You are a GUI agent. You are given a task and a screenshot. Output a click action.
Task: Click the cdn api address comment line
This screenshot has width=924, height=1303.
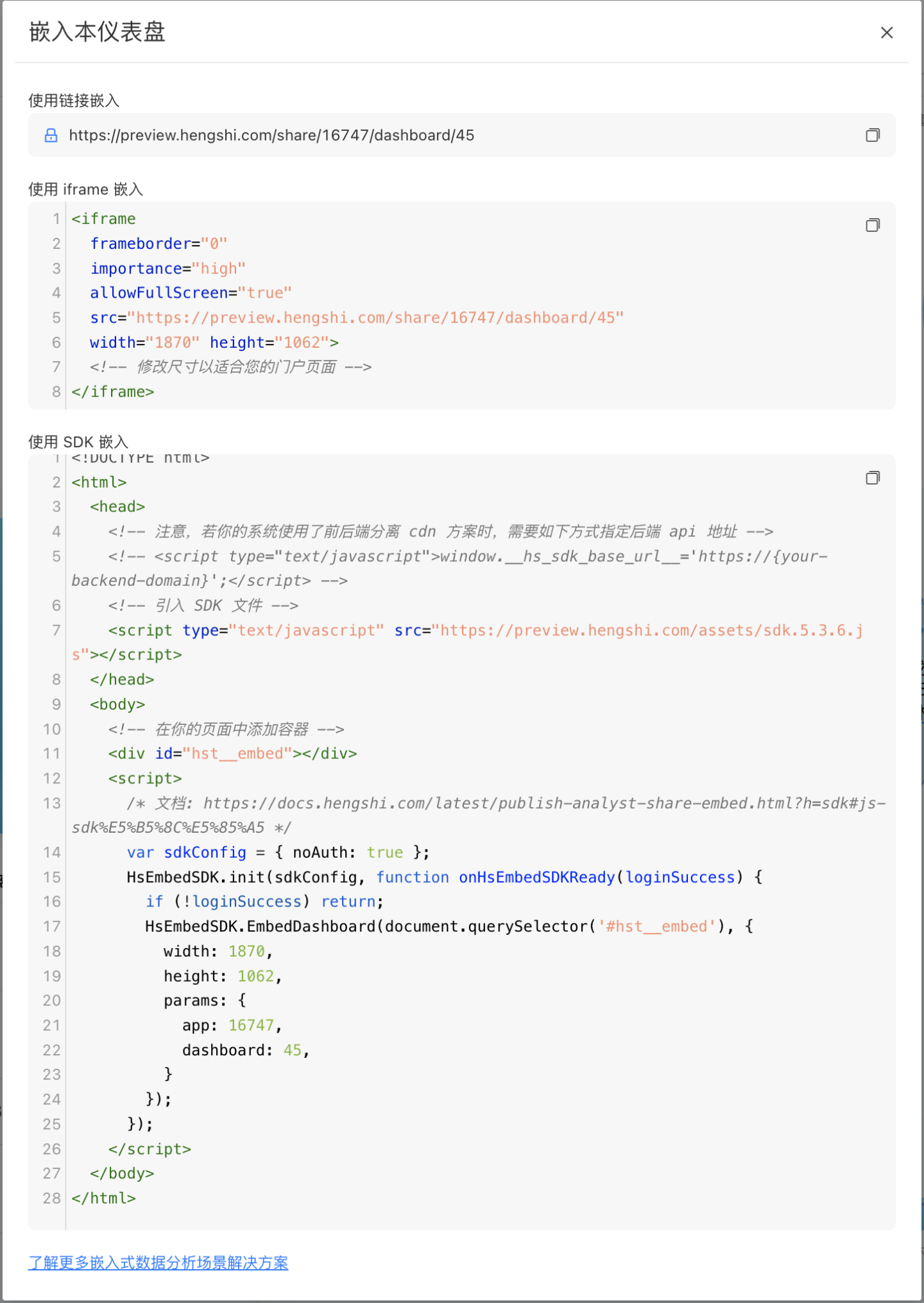coord(441,532)
